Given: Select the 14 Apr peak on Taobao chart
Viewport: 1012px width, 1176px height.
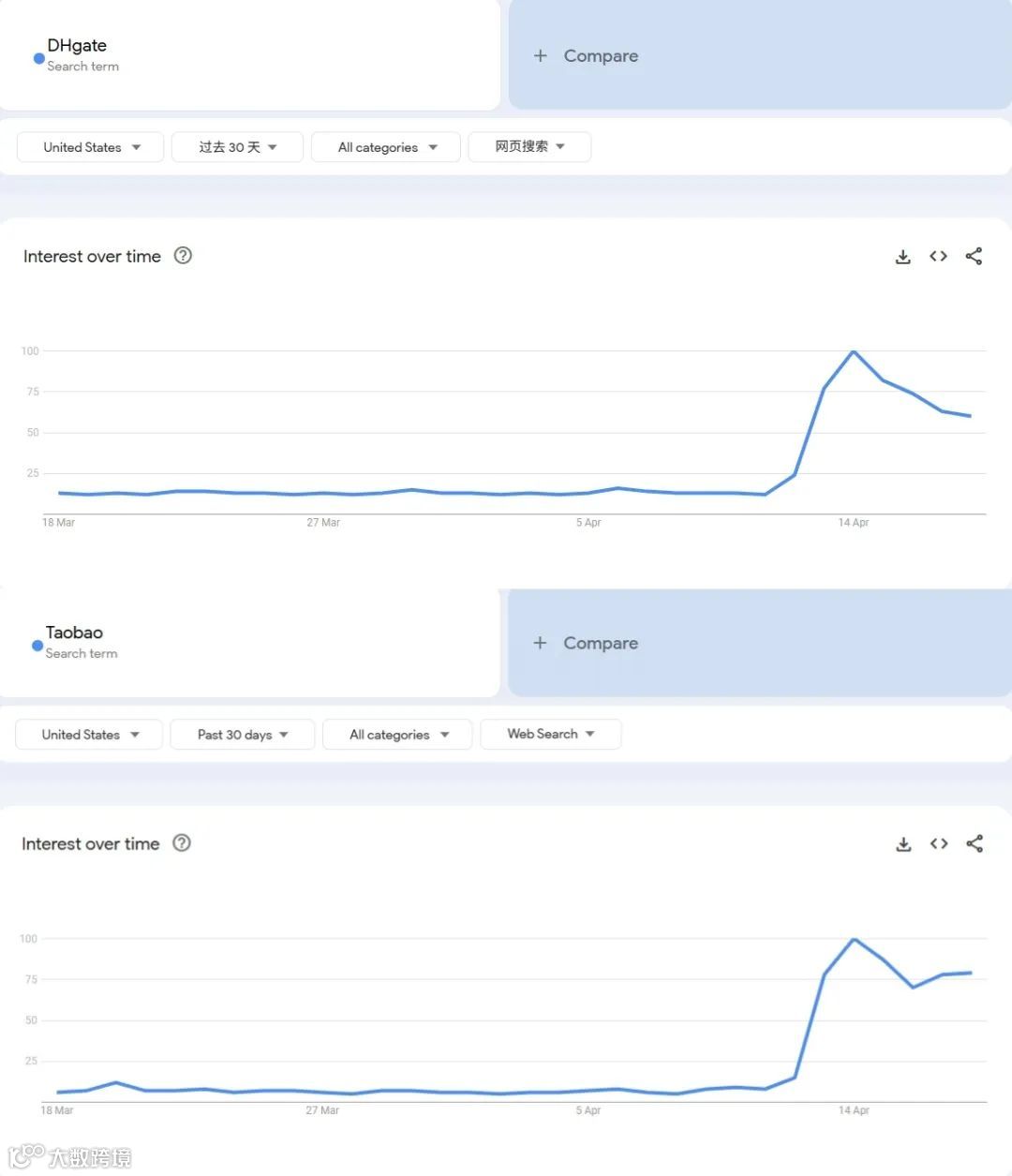Looking at the screenshot, I should pos(854,939).
